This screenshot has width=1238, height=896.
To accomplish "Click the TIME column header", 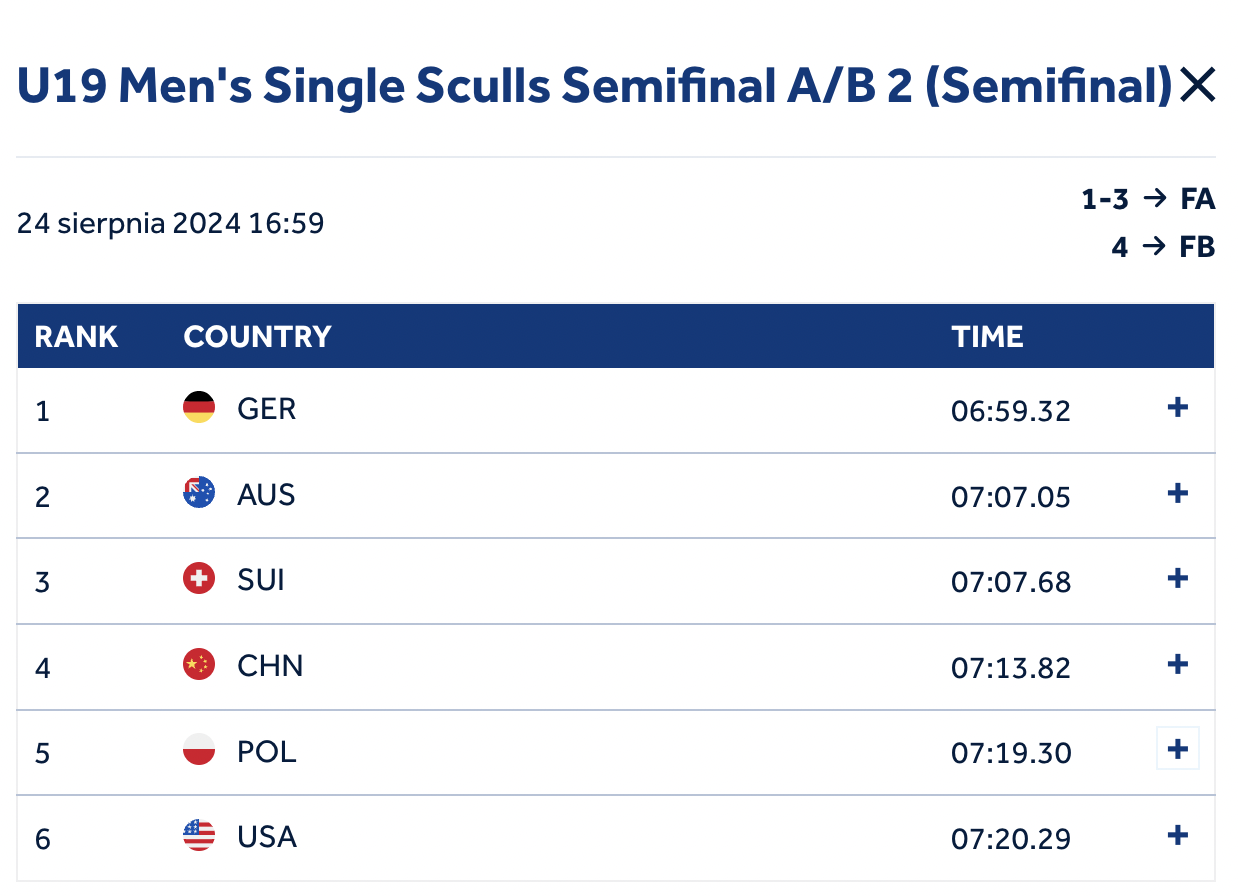I will (x=987, y=337).
